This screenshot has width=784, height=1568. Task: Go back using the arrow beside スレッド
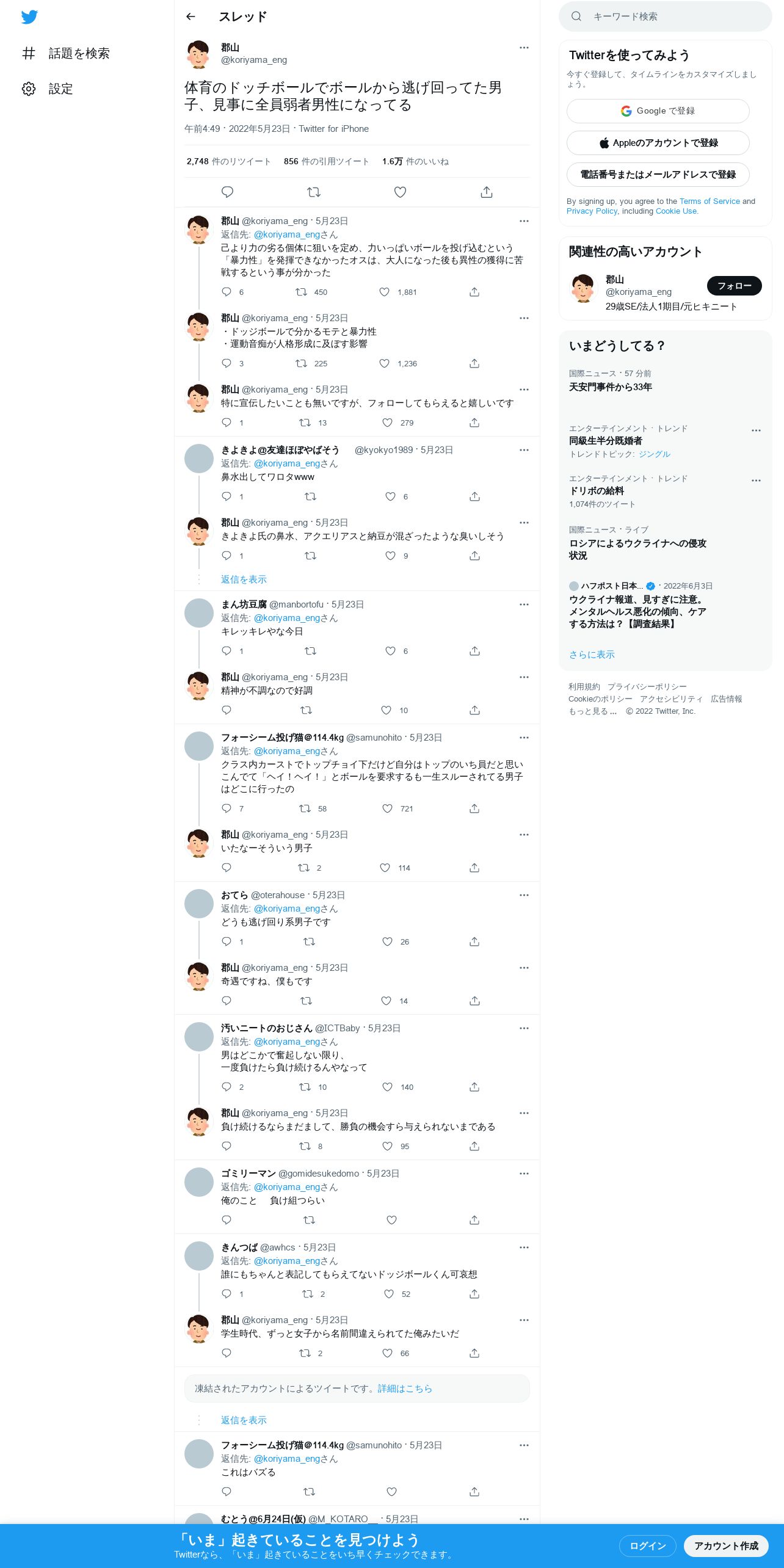point(191,16)
